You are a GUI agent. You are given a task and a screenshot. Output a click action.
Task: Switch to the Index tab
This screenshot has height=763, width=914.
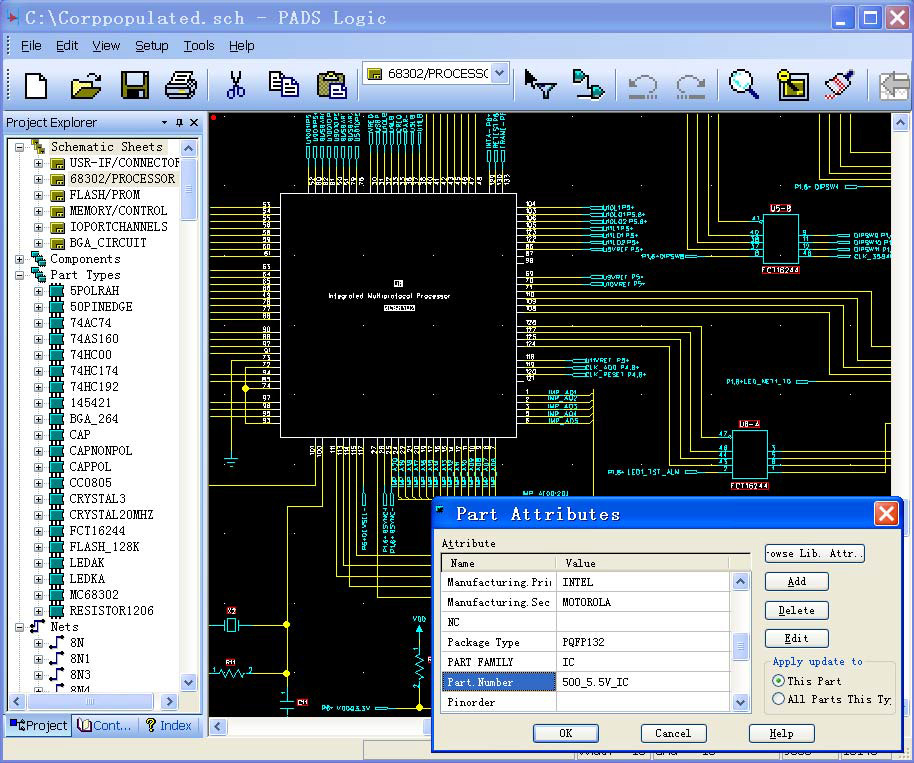[x=169, y=726]
